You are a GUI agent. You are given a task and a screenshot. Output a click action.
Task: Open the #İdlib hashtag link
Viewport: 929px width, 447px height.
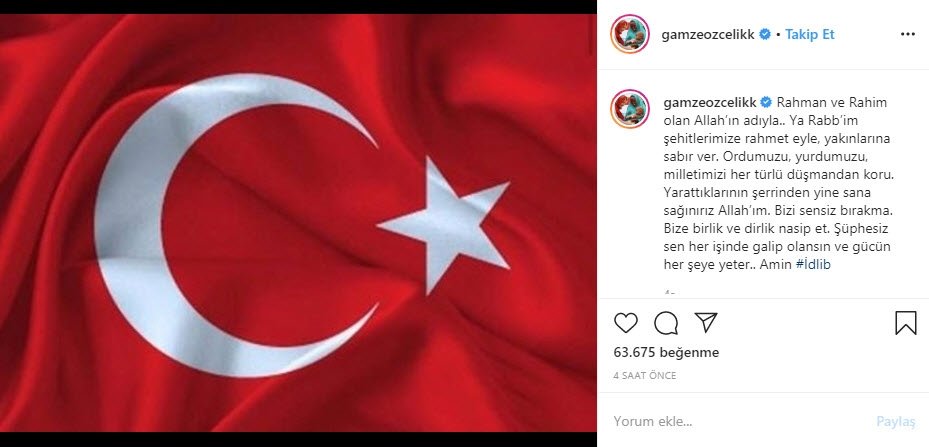tap(813, 264)
